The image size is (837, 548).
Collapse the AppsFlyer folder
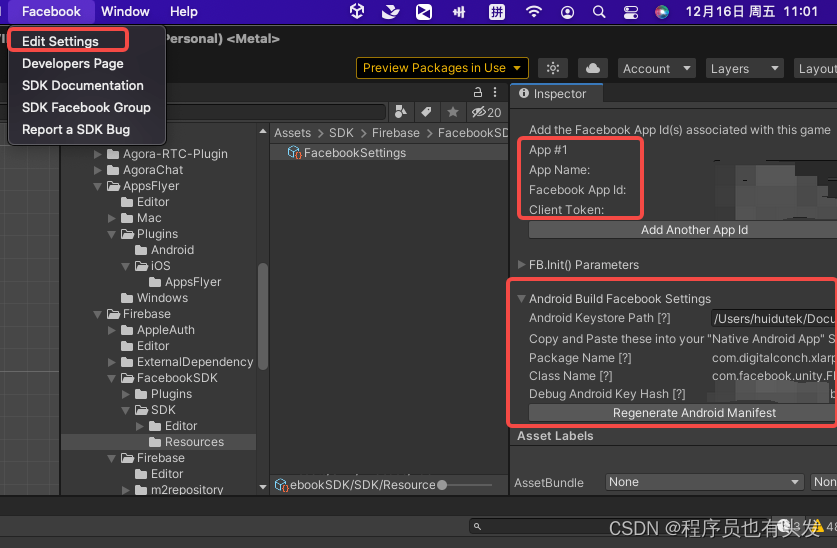point(98,186)
